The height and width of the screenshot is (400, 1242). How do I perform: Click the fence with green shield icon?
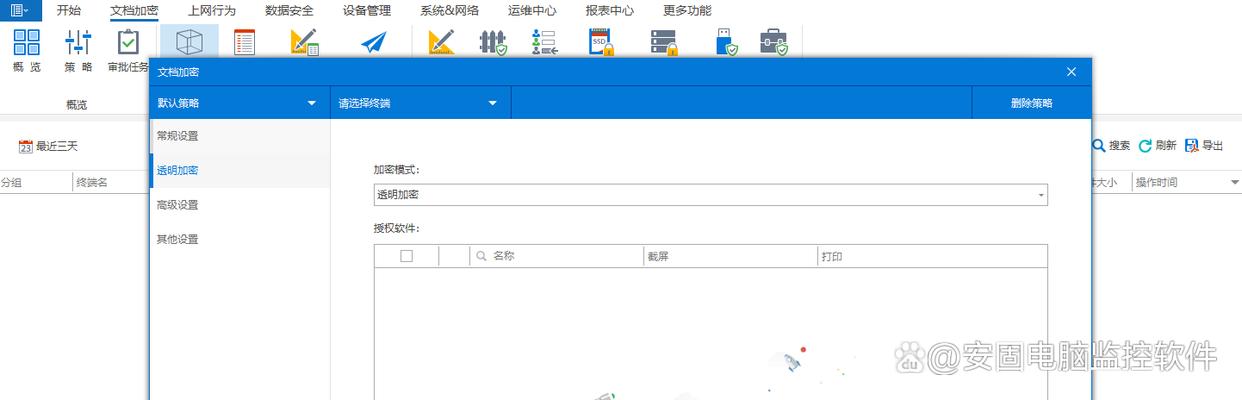493,42
